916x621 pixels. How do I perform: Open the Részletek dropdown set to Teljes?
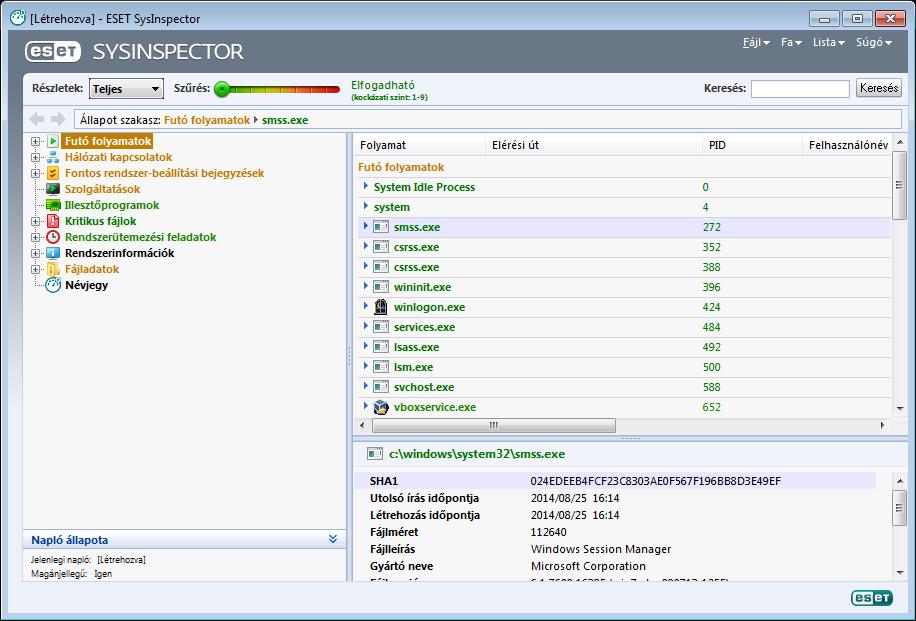point(126,89)
